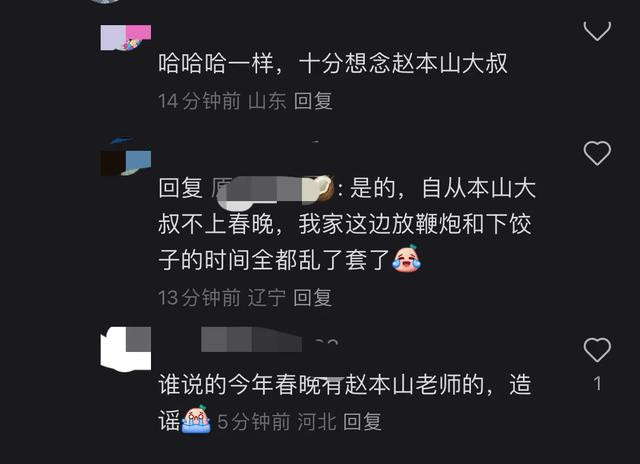Image resolution: width=640 pixels, height=464 pixels.
Task: Tap the 河北 location label
Action: (316, 422)
